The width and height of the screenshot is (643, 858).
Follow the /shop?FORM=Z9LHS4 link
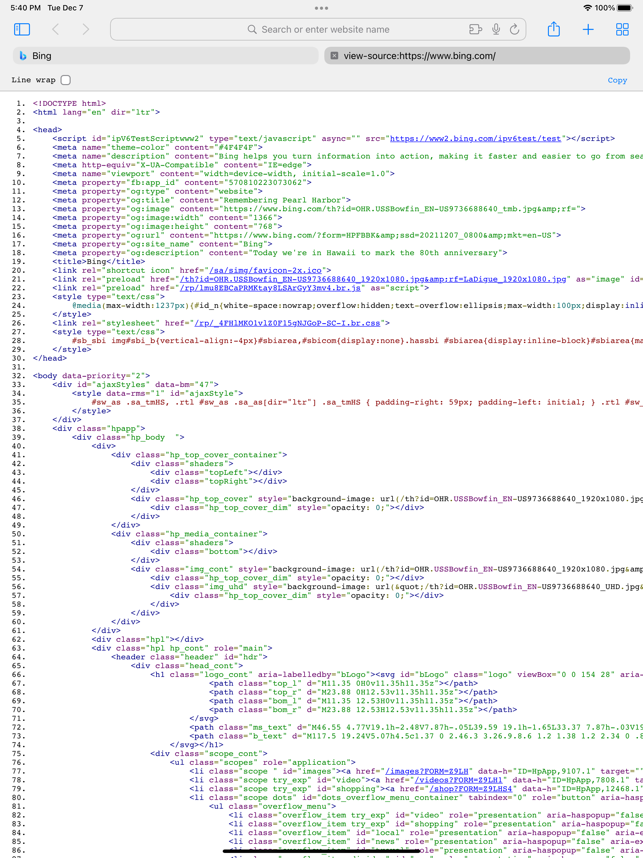click(470, 789)
